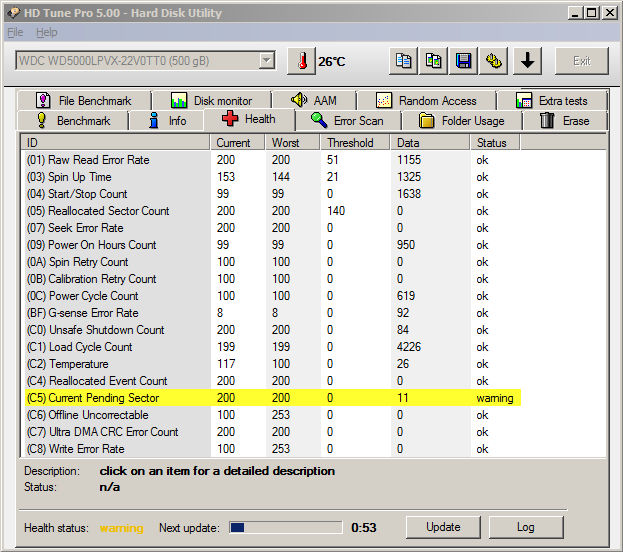The height and width of the screenshot is (552, 623).
Task: Click the thermometer temperature icon
Action: (302, 61)
